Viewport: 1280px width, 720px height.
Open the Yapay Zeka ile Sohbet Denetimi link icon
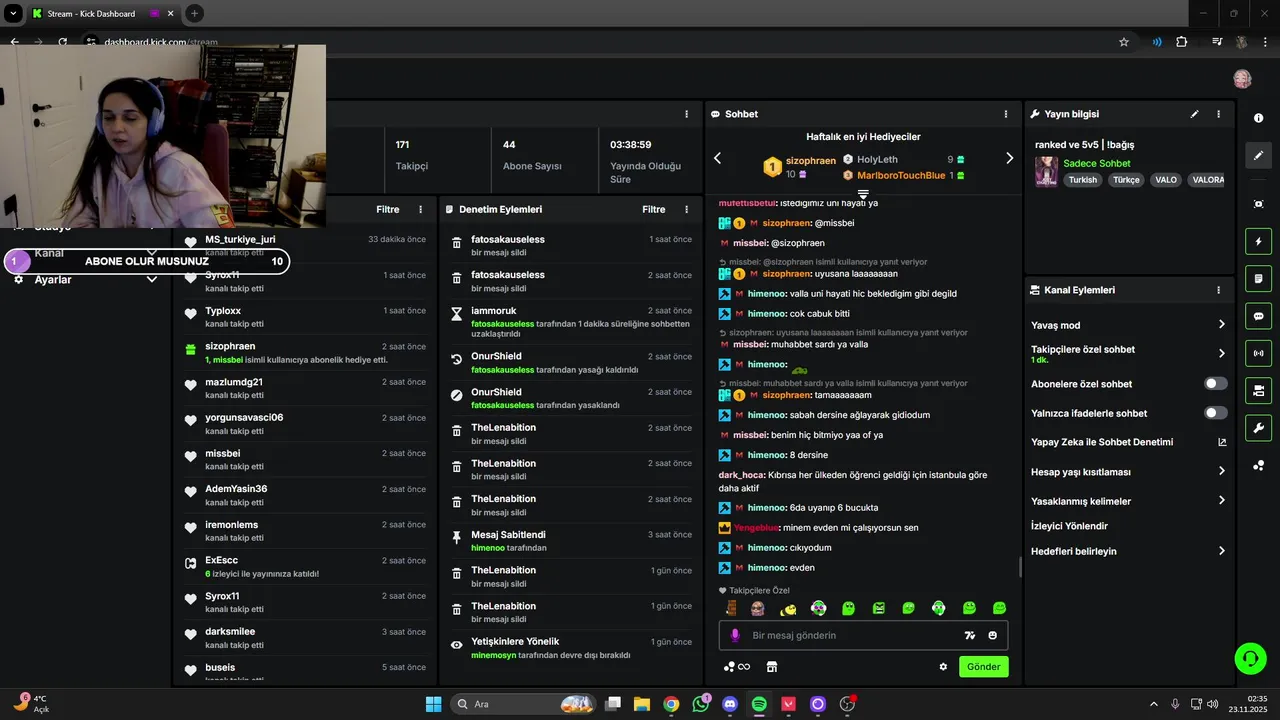[x=1222, y=442]
